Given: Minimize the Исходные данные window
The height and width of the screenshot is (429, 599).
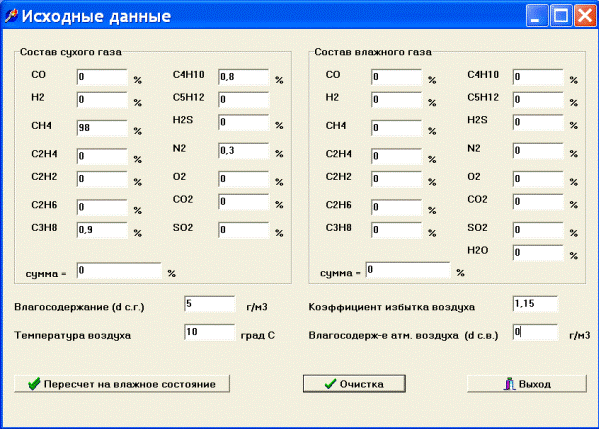Looking at the screenshot, I should tap(537, 16).
